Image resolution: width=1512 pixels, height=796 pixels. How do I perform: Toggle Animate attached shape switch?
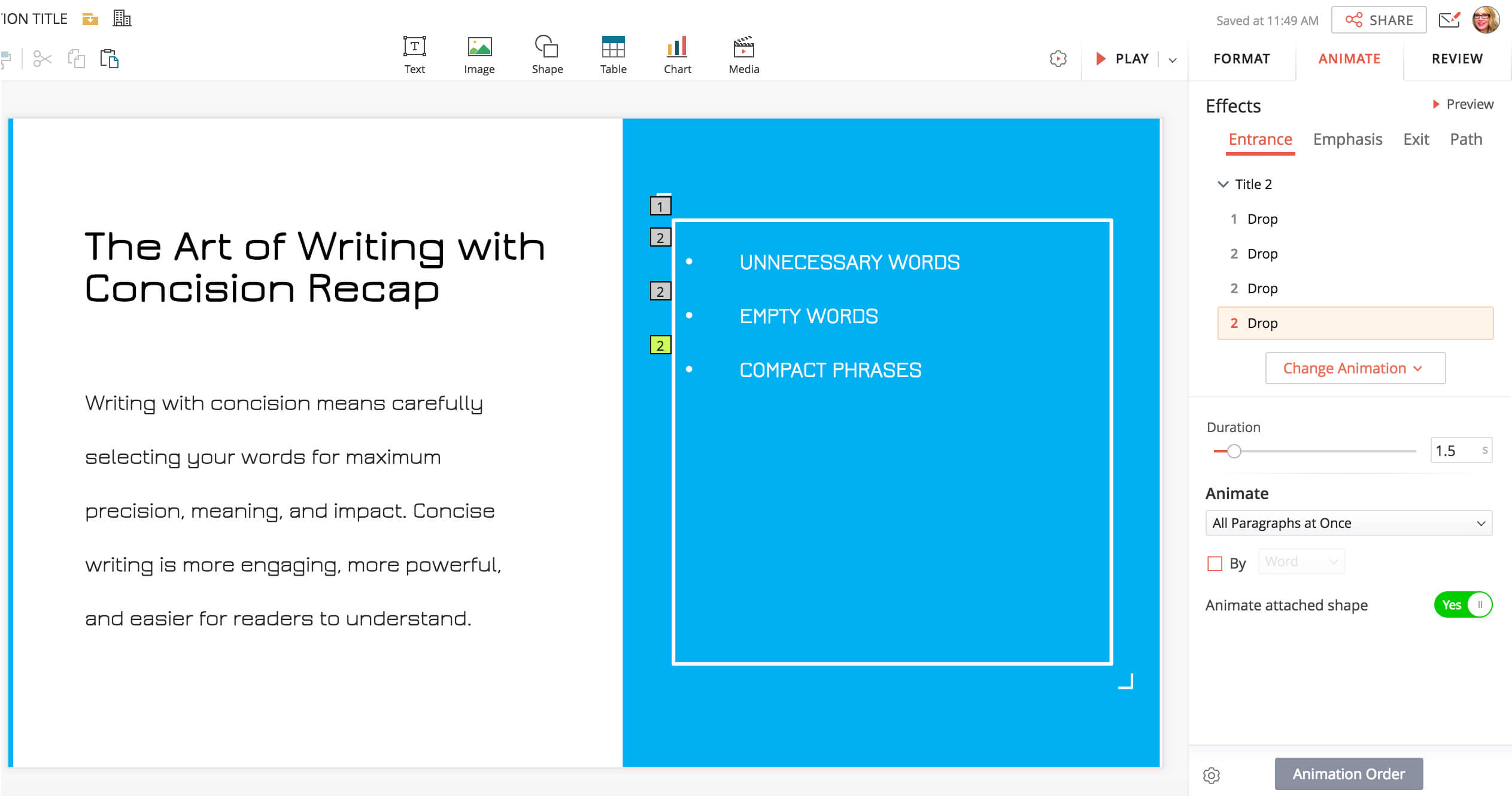point(1462,604)
